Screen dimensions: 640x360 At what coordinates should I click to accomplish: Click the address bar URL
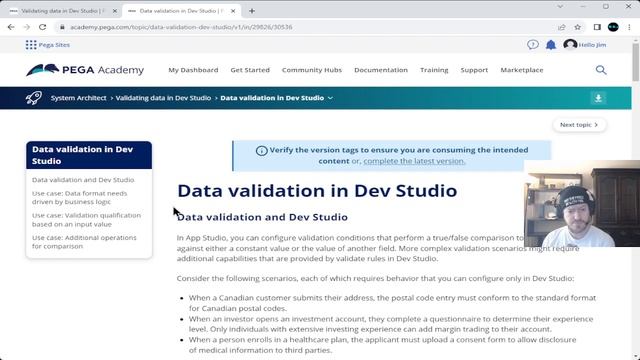click(181, 27)
